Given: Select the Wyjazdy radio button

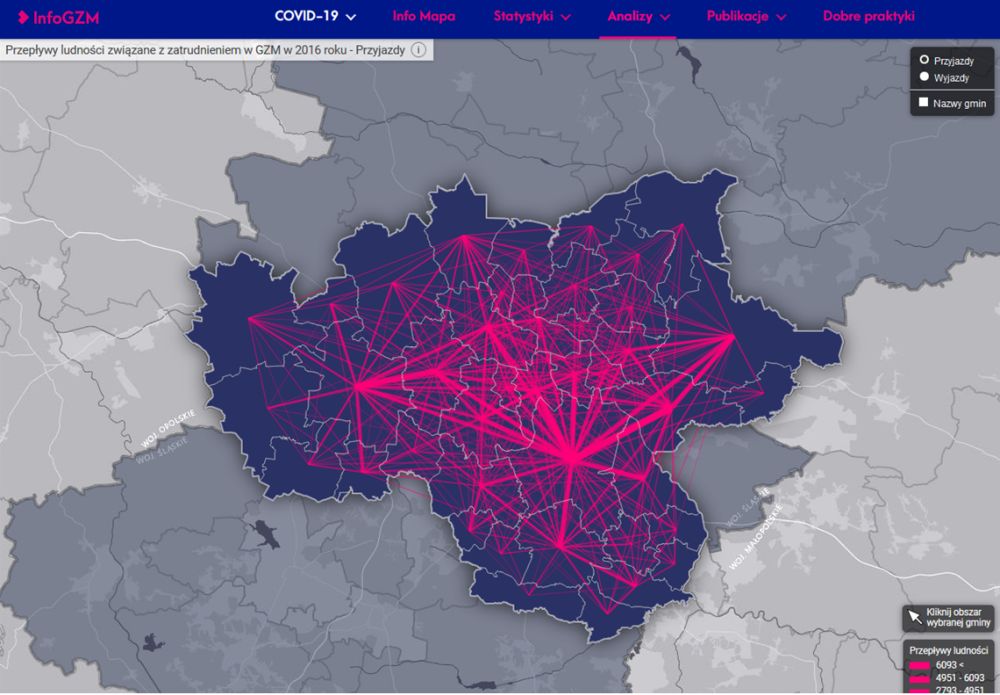Looking at the screenshot, I should [x=924, y=77].
